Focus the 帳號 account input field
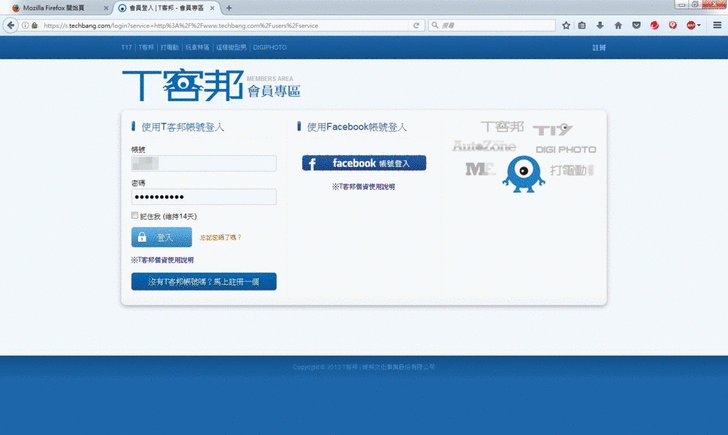 [x=204, y=163]
